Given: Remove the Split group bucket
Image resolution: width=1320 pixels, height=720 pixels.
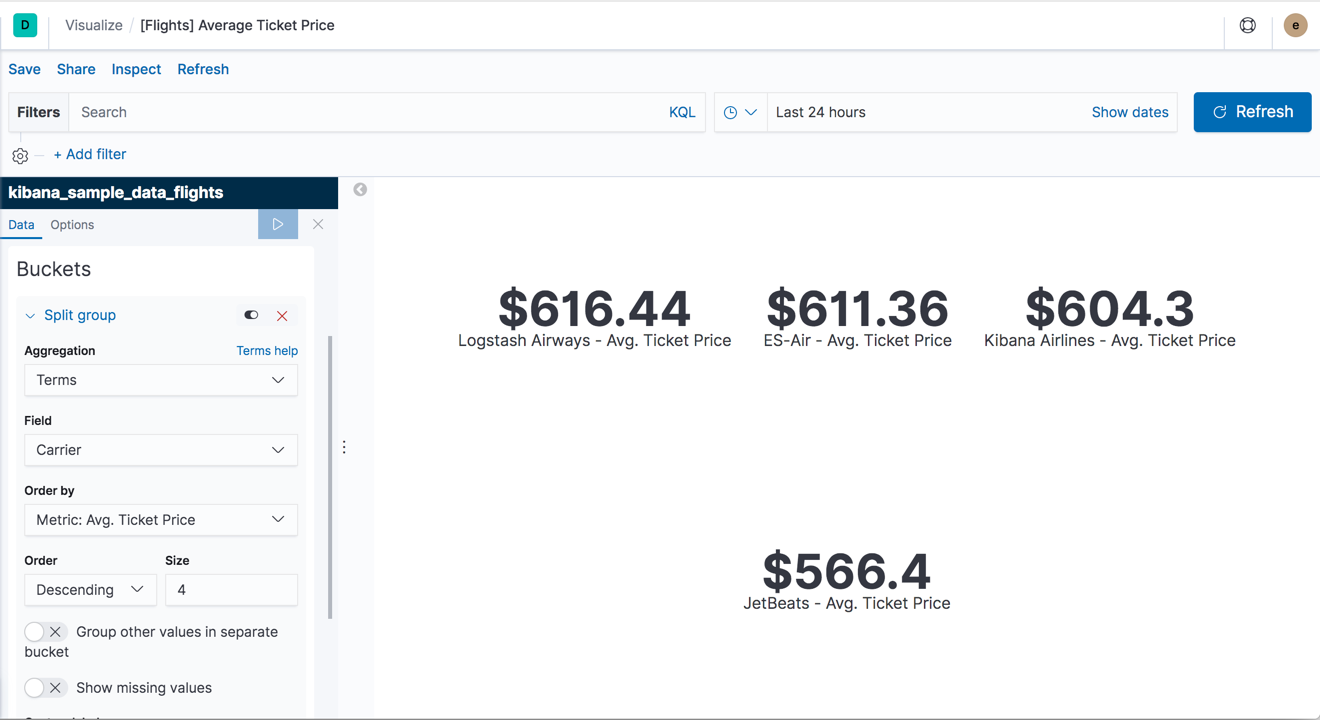Looking at the screenshot, I should pyautogui.click(x=282, y=316).
